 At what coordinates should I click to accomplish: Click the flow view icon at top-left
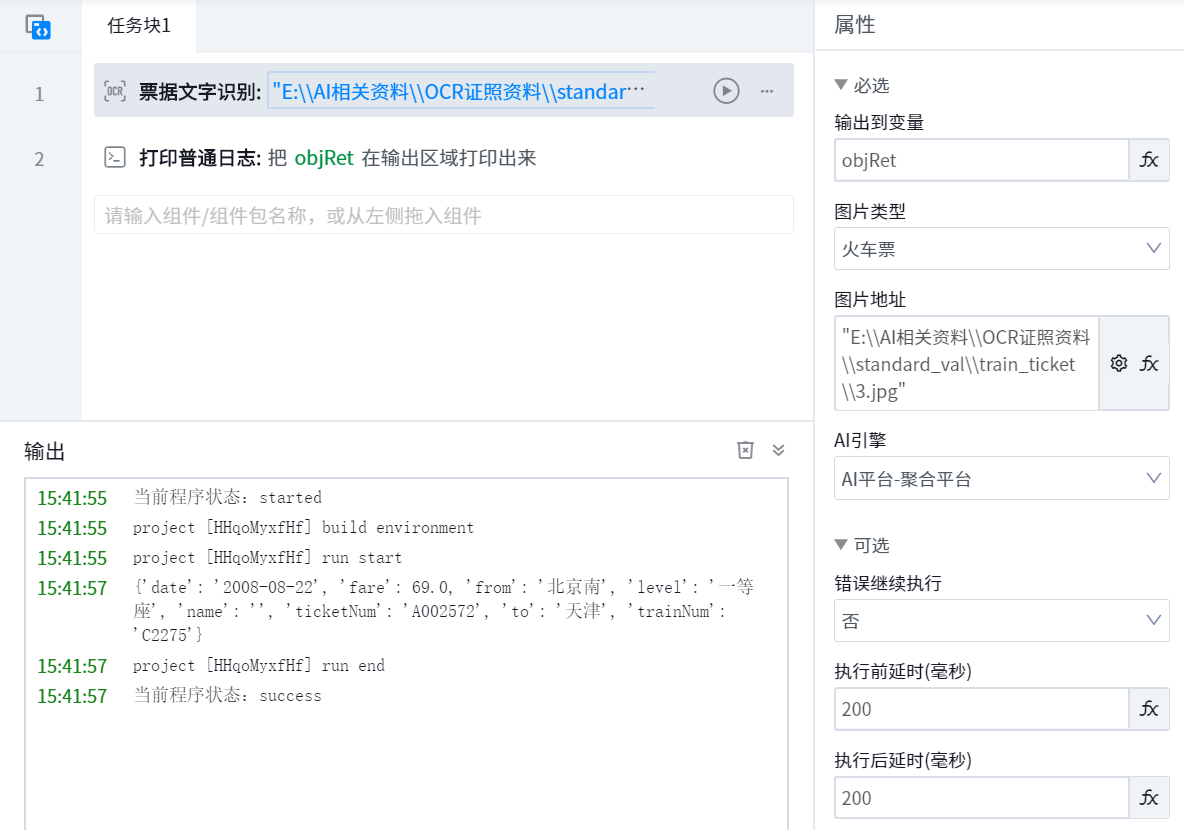point(38,27)
